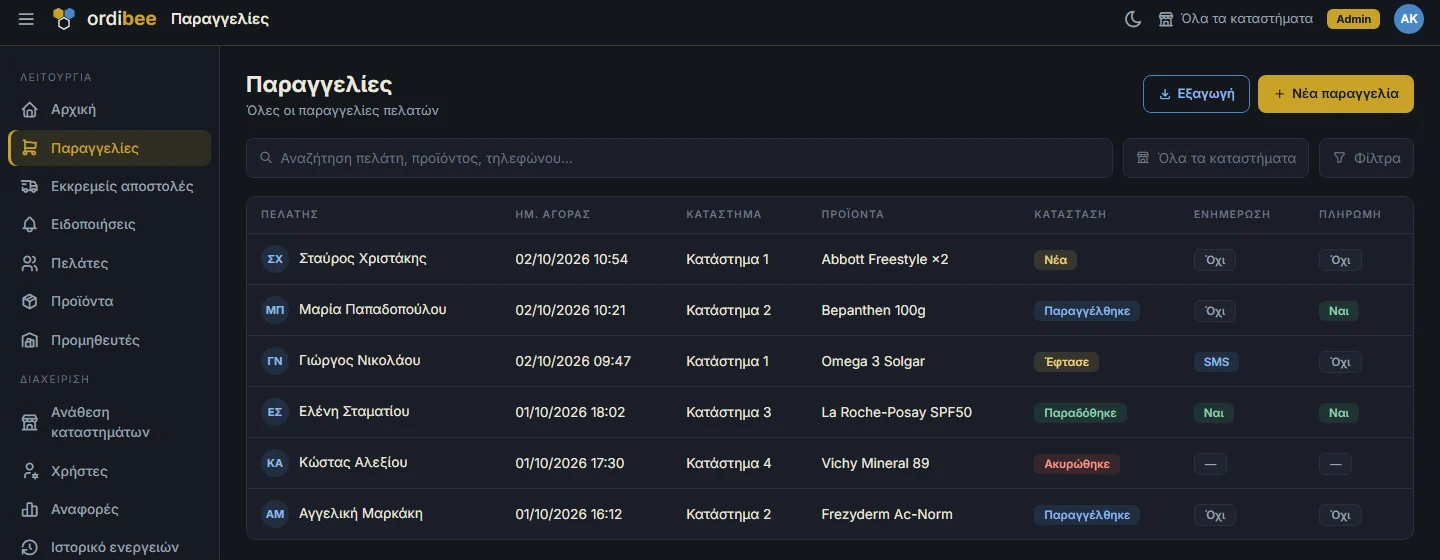Screen dimensions: 1440x560
Task: Click the truck icon for pending shipments
Action: pos(31,187)
